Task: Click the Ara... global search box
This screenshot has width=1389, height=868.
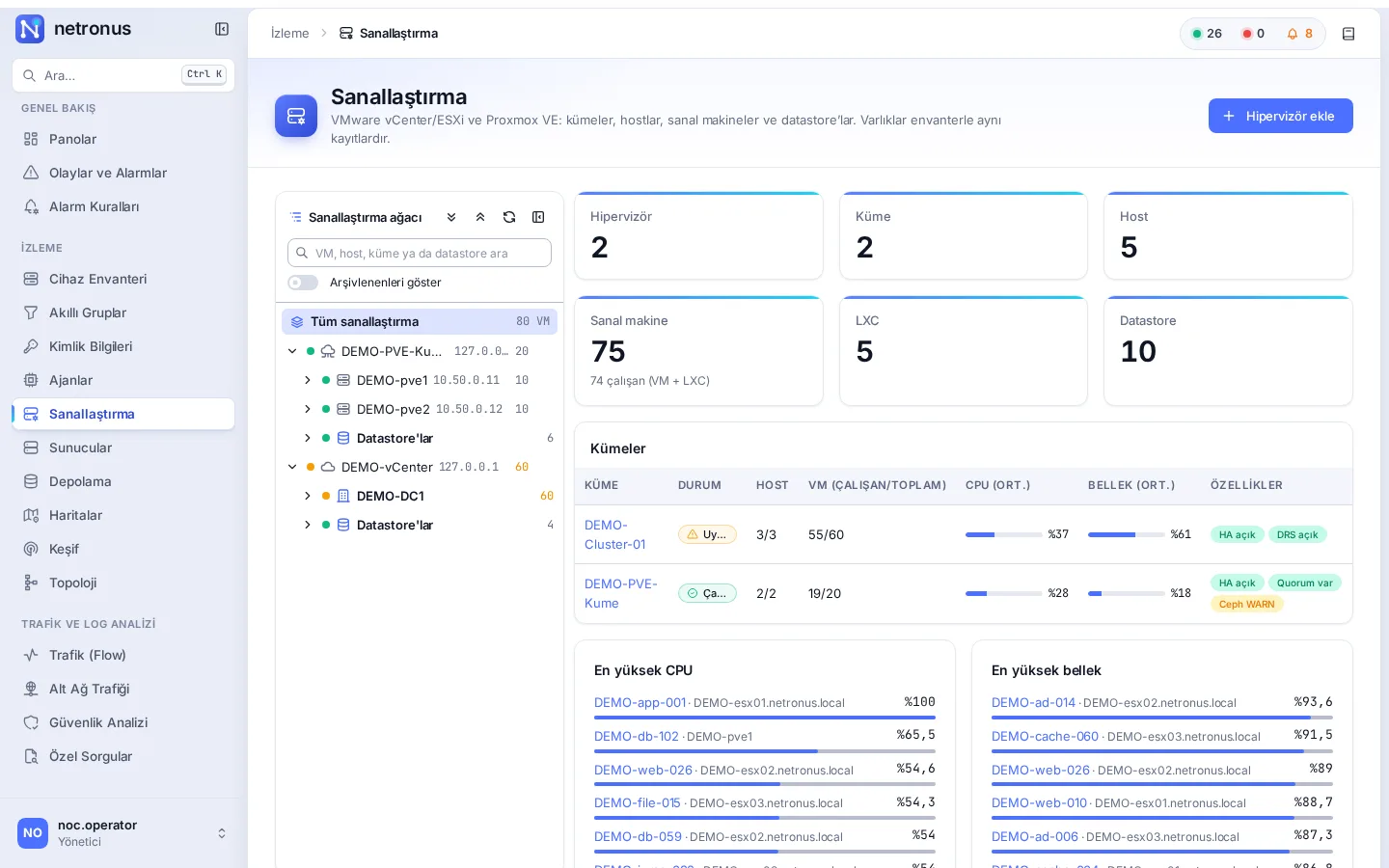Action: point(123,75)
